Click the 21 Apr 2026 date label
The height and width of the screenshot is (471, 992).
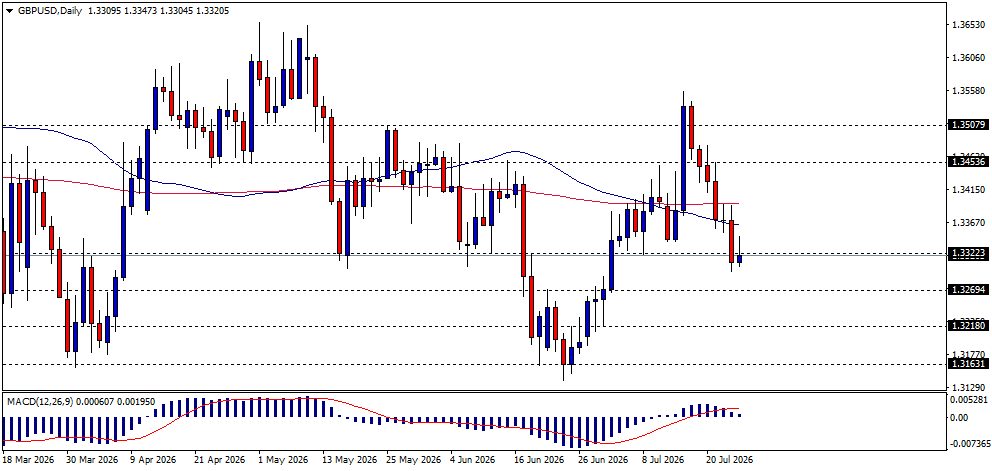(218, 458)
